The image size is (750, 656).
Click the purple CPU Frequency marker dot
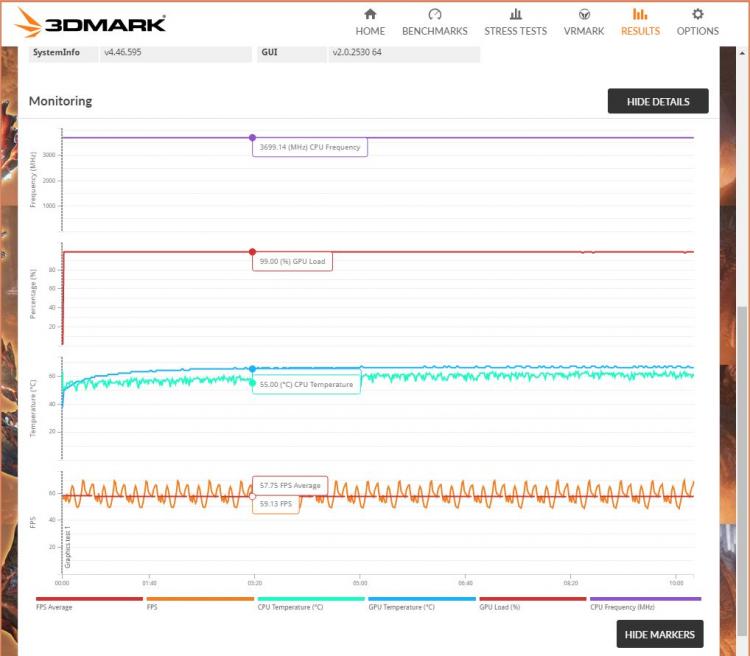252,138
